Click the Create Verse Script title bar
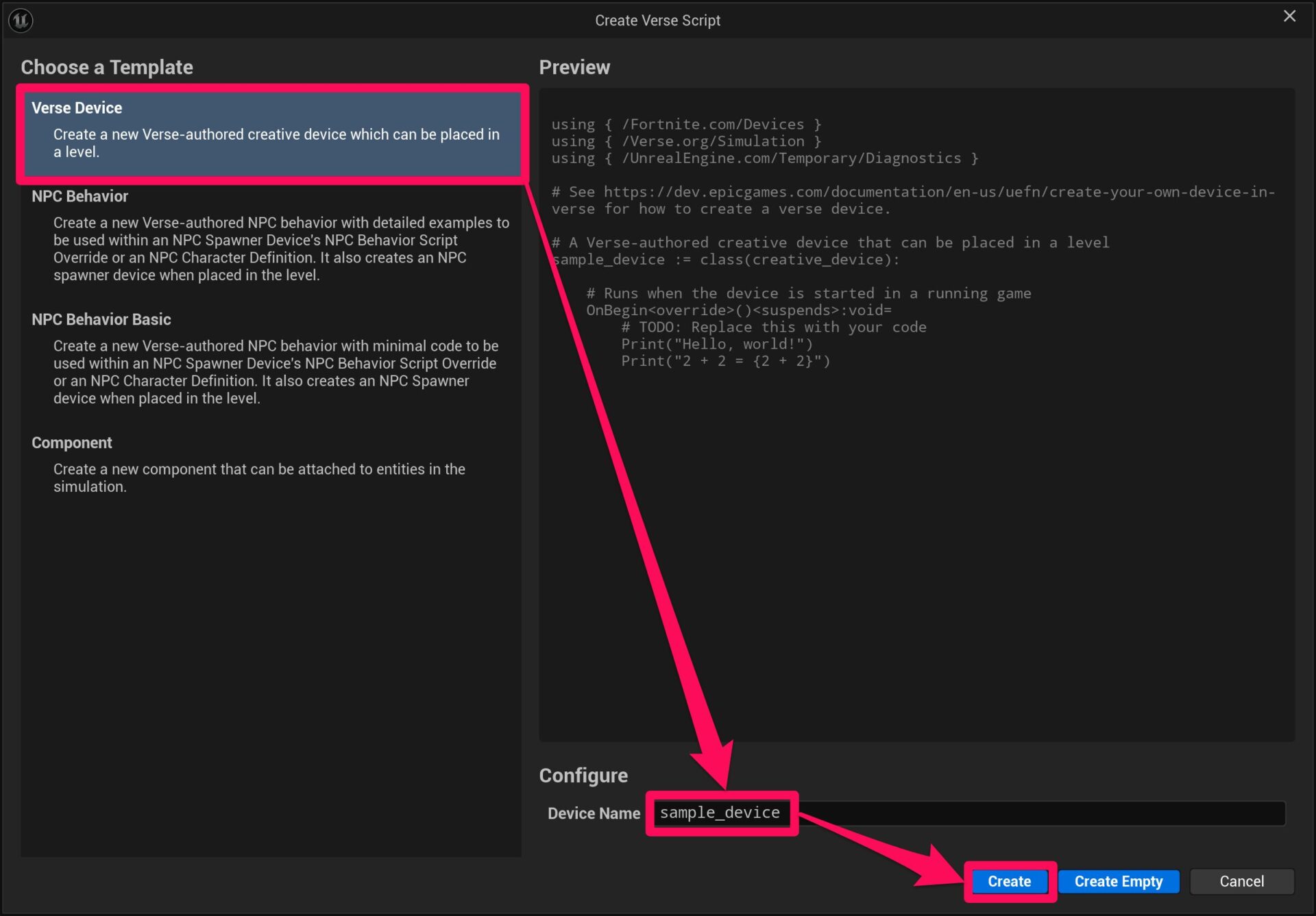Screen dimensions: 1316x916 click(657, 20)
